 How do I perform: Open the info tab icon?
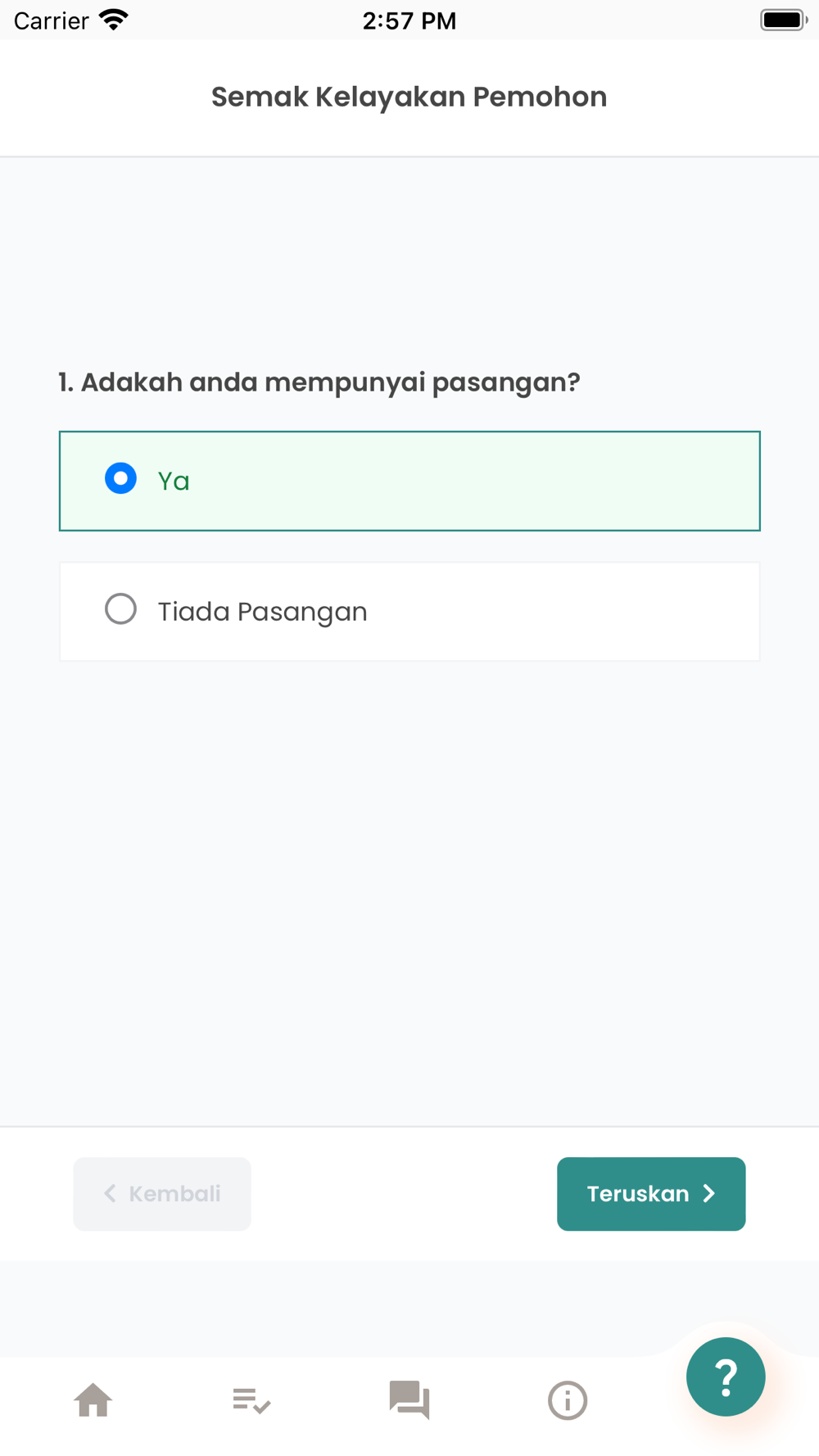pyautogui.click(x=568, y=1400)
